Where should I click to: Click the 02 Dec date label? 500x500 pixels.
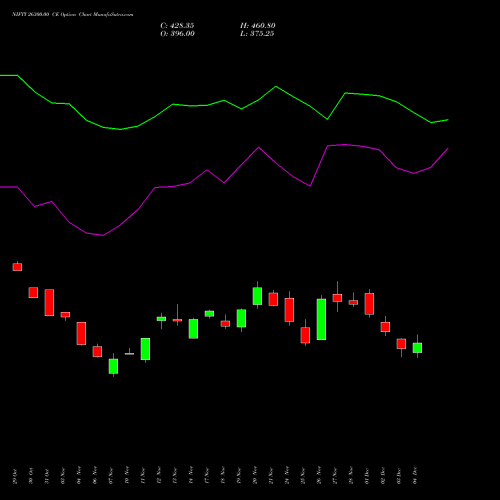coord(383,476)
